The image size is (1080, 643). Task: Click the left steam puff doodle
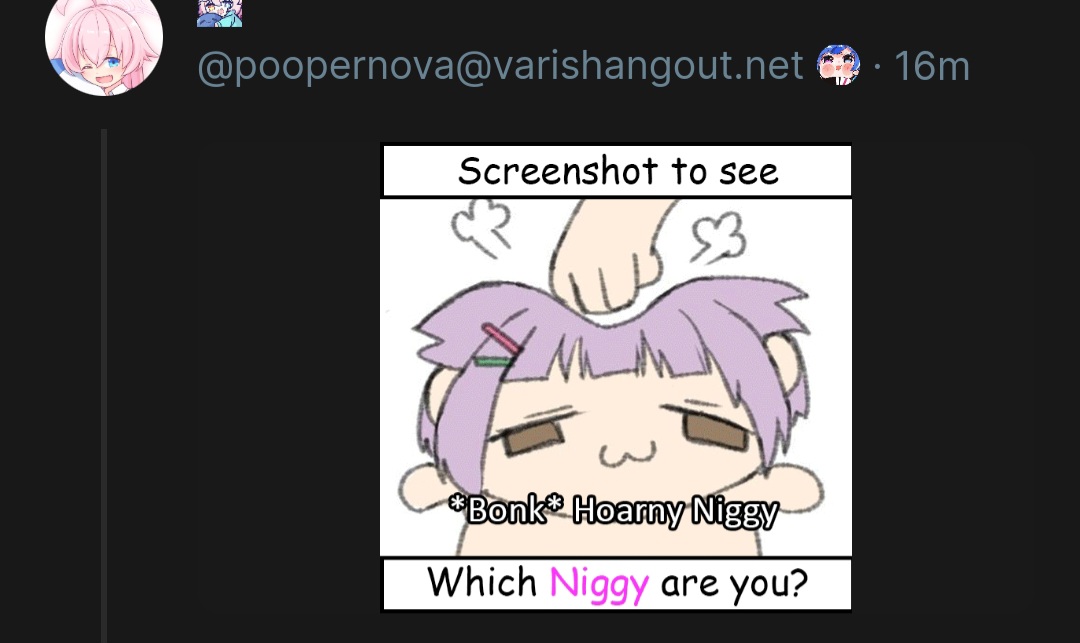coord(481,226)
